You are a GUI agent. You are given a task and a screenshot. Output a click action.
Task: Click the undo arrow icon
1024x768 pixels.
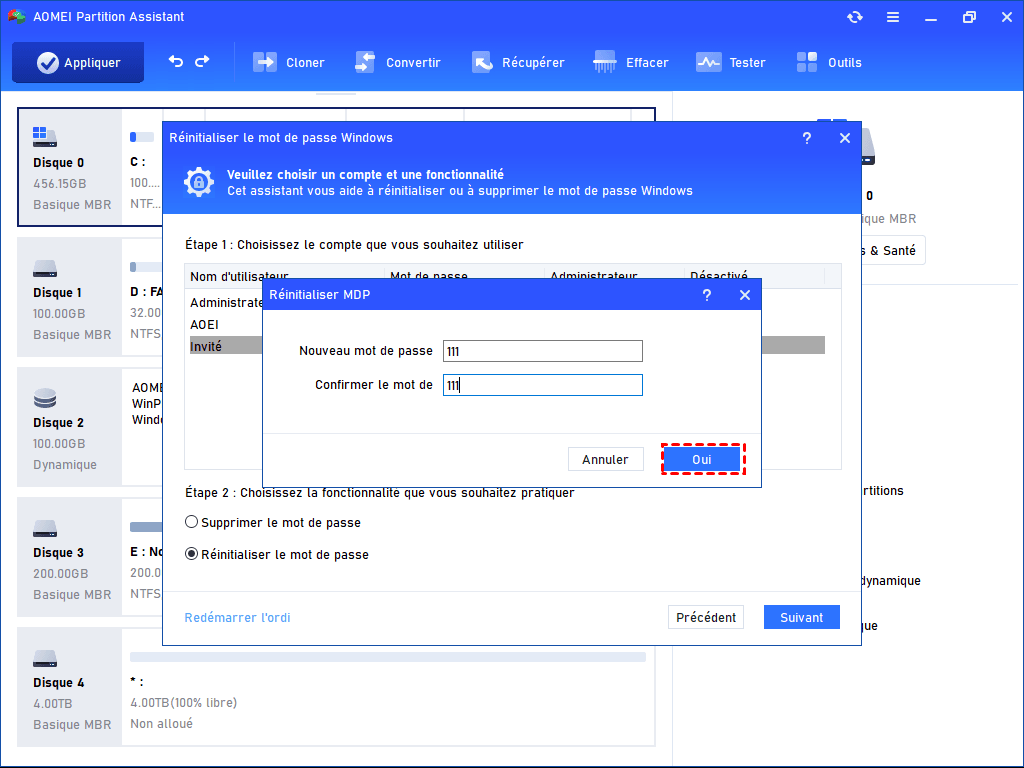point(176,62)
